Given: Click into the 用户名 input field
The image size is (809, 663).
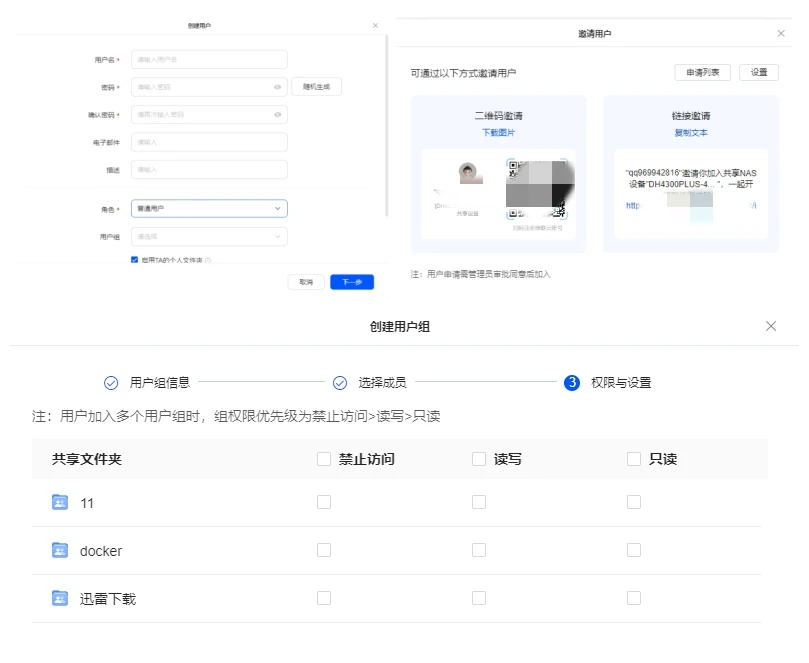Looking at the screenshot, I should point(209,59).
